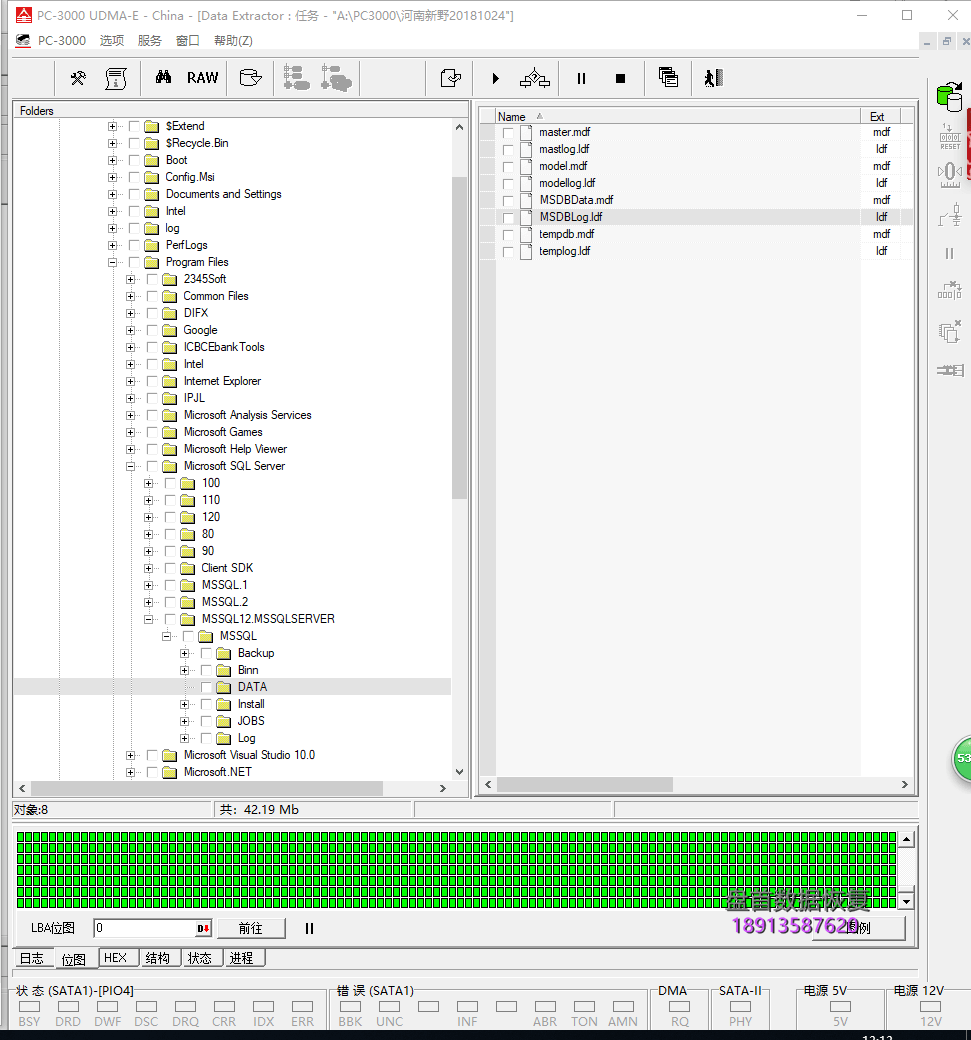Viewport: 971px width, 1040px height.
Task: Click the green database disk icon
Action: 950,97
